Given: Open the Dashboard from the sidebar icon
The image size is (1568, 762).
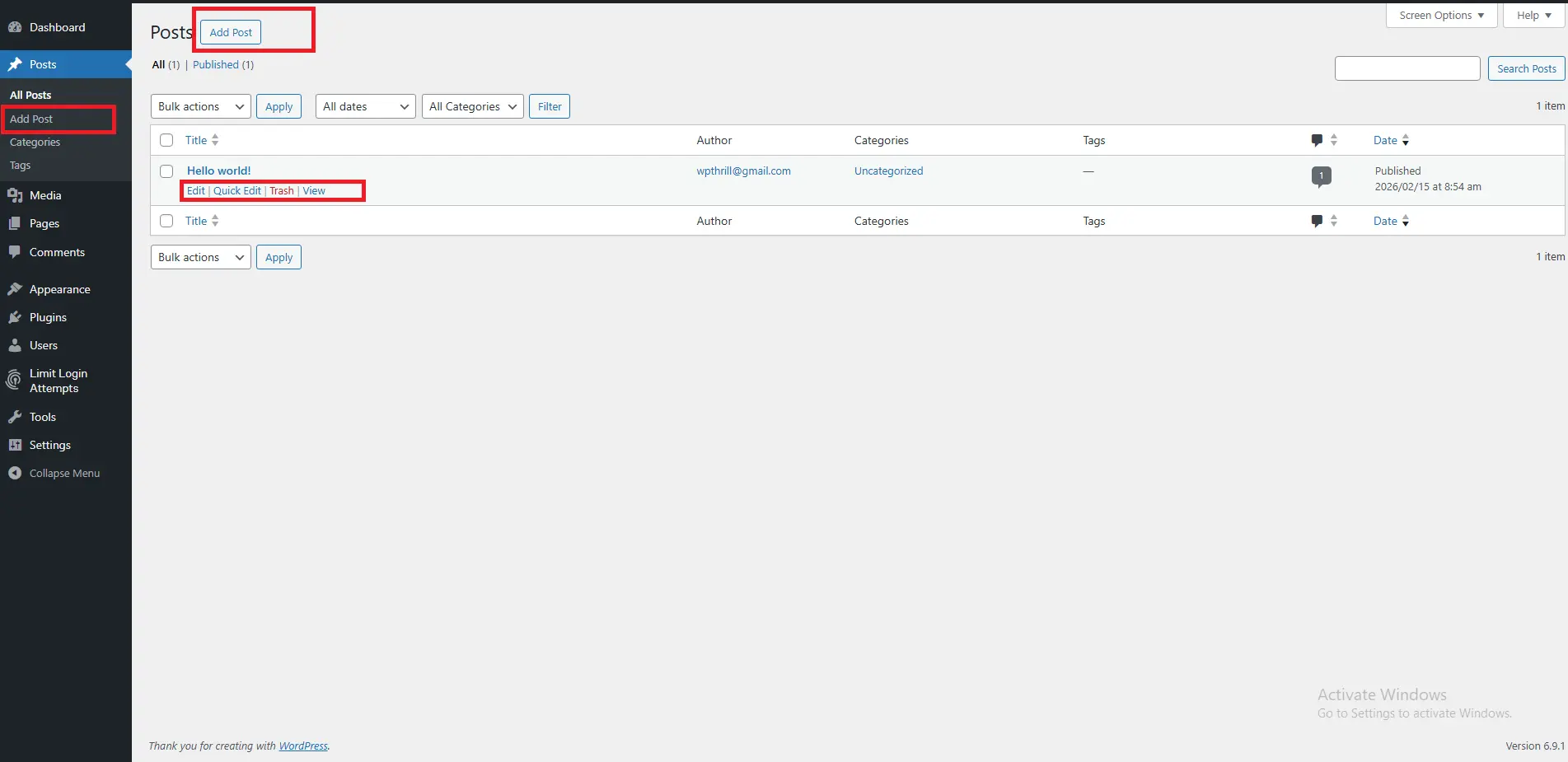Looking at the screenshot, I should [15, 27].
